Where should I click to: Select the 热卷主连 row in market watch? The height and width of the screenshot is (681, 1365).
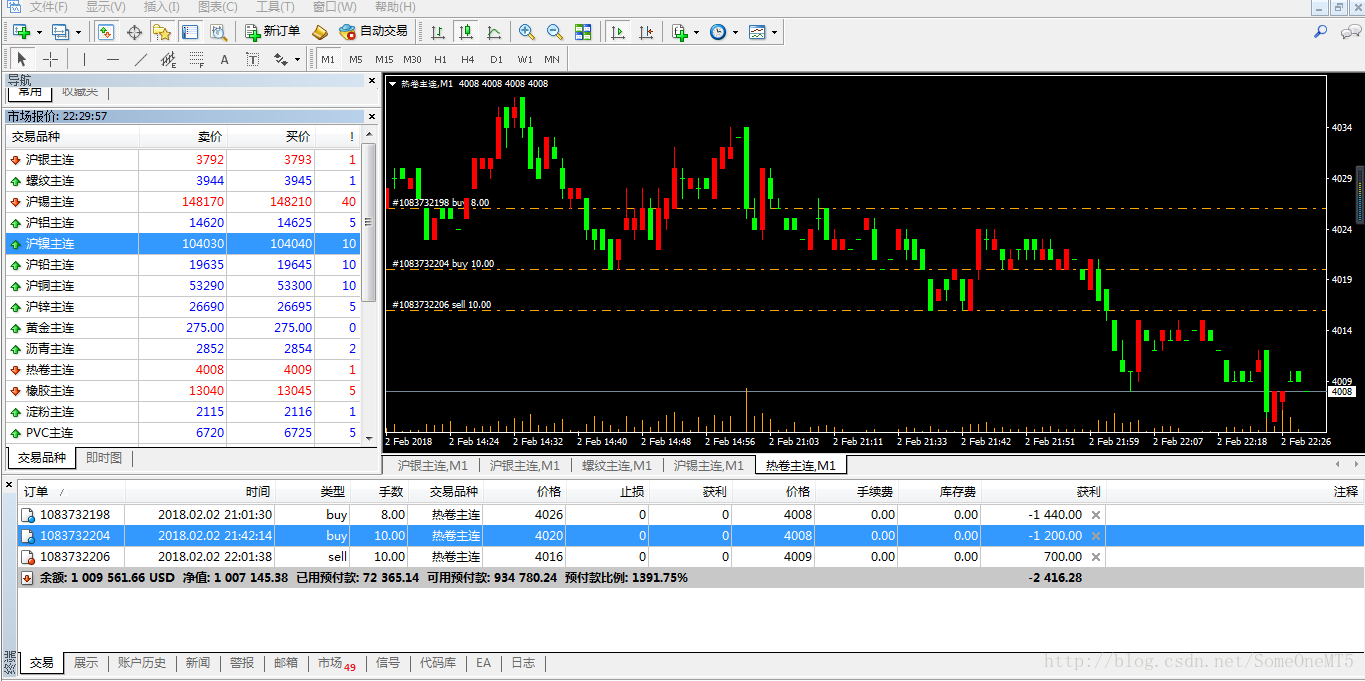tap(183, 370)
